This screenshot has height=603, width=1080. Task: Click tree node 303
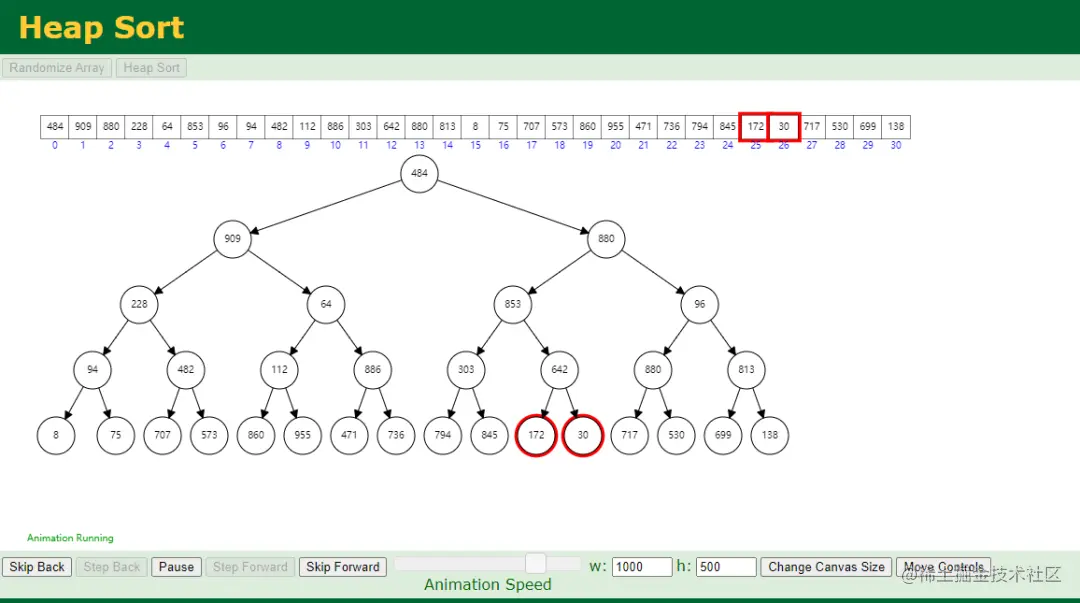[x=466, y=369]
